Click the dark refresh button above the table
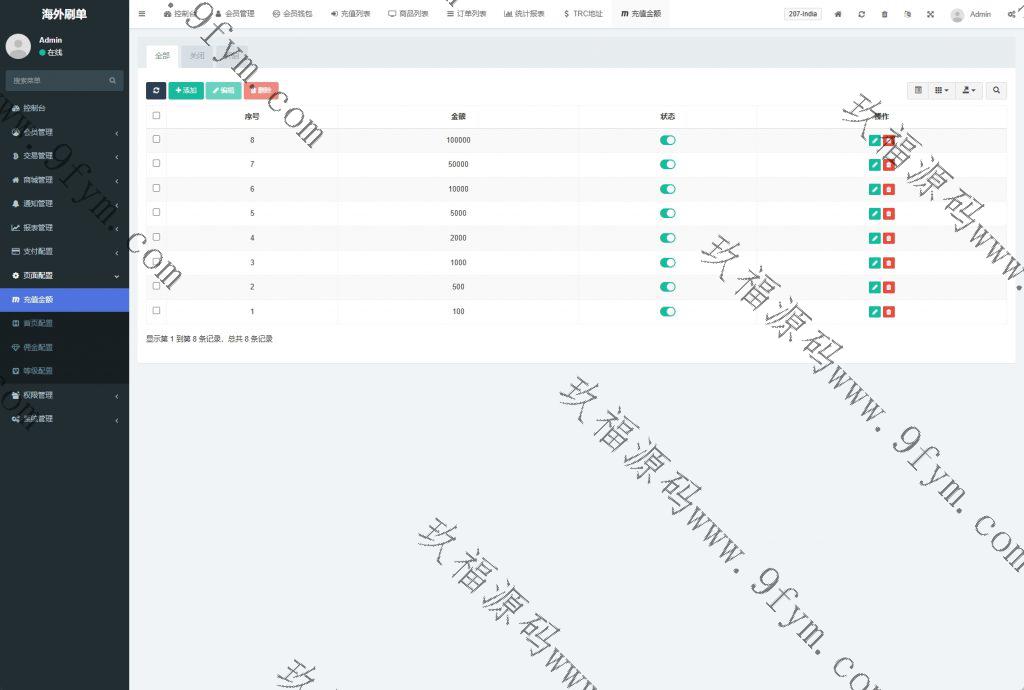 (x=156, y=90)
